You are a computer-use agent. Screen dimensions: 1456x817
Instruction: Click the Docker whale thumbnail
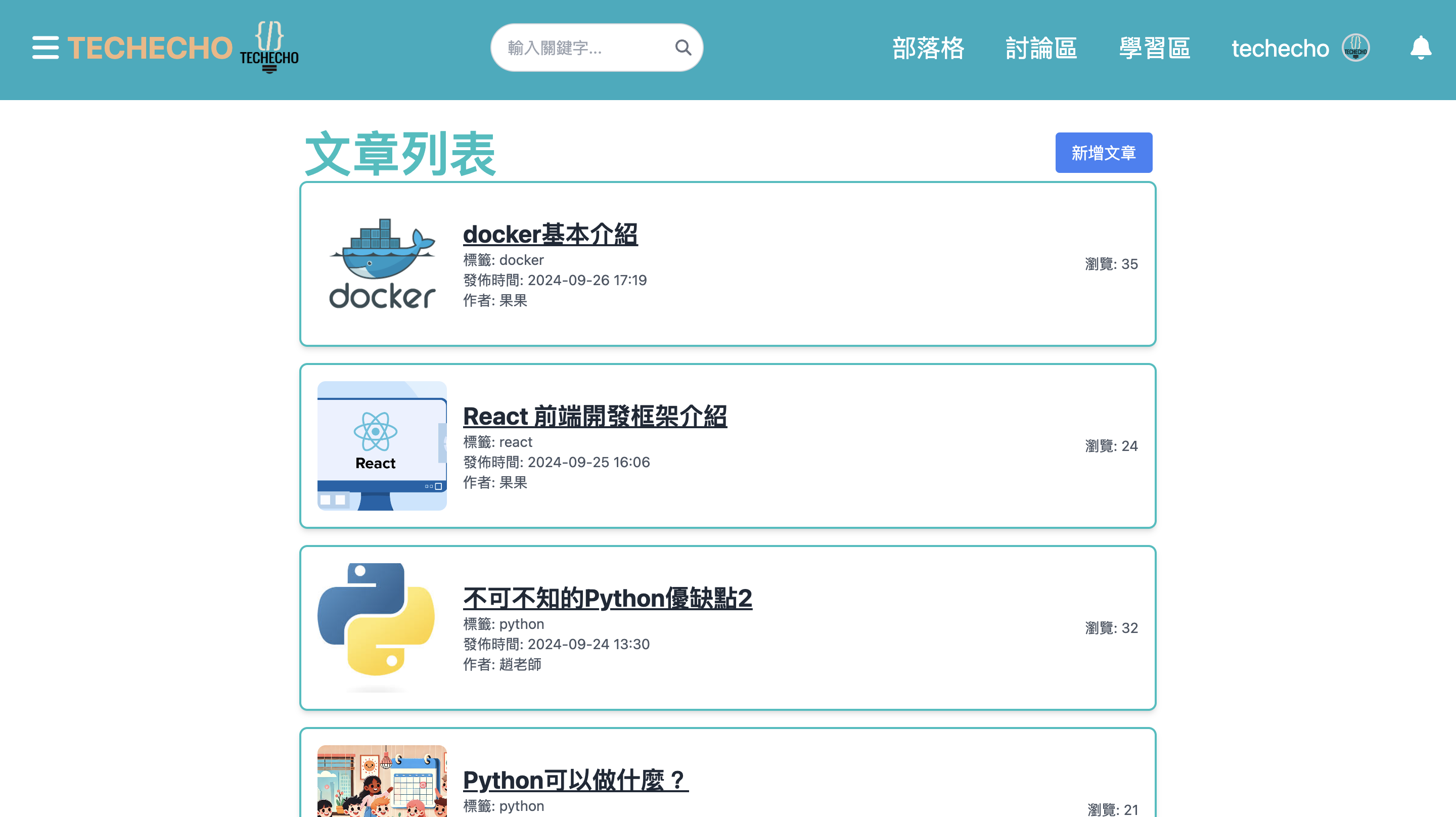tap(382, 263)
